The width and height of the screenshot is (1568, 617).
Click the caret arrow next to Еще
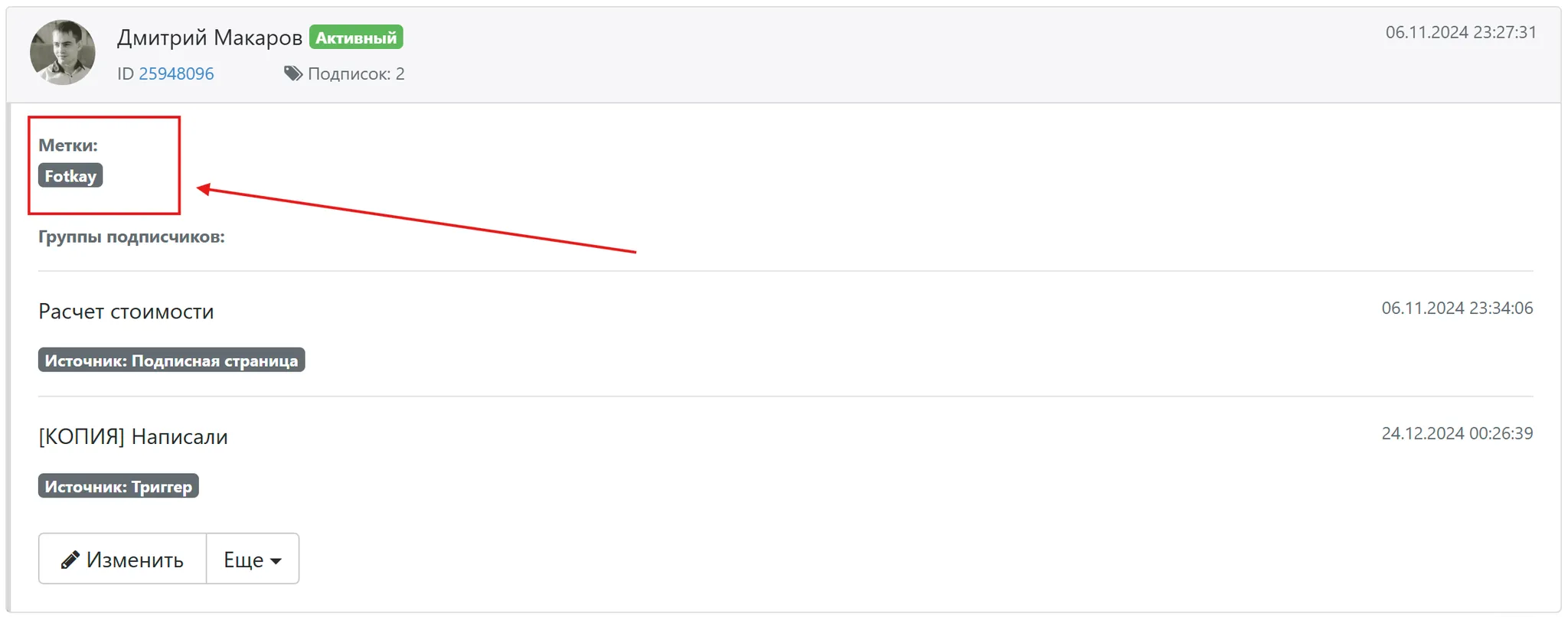276,561
